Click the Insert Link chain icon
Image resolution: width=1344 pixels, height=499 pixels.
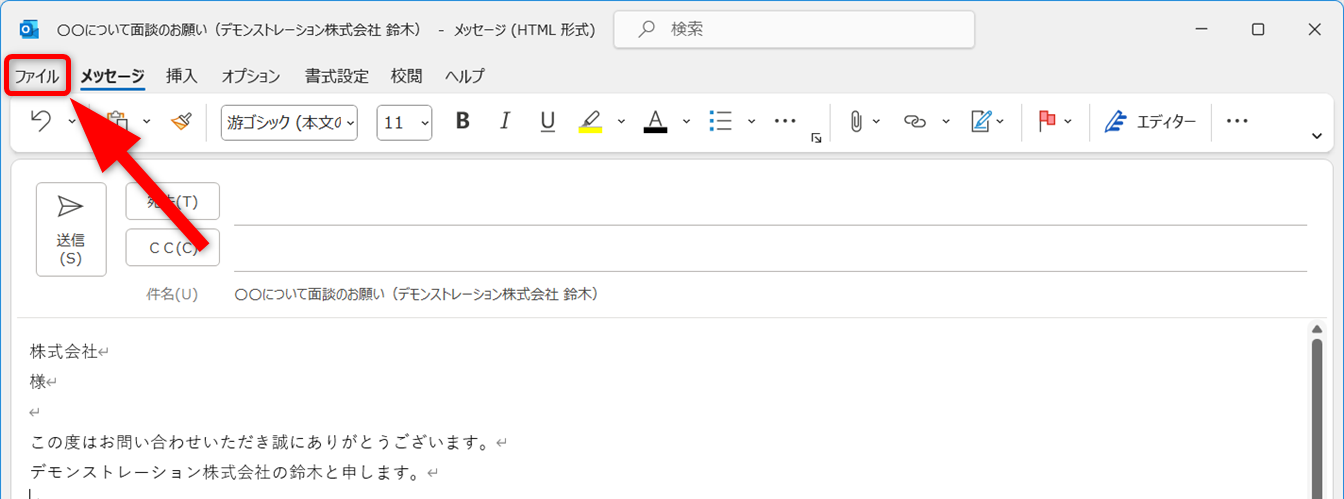click(914, 121)
